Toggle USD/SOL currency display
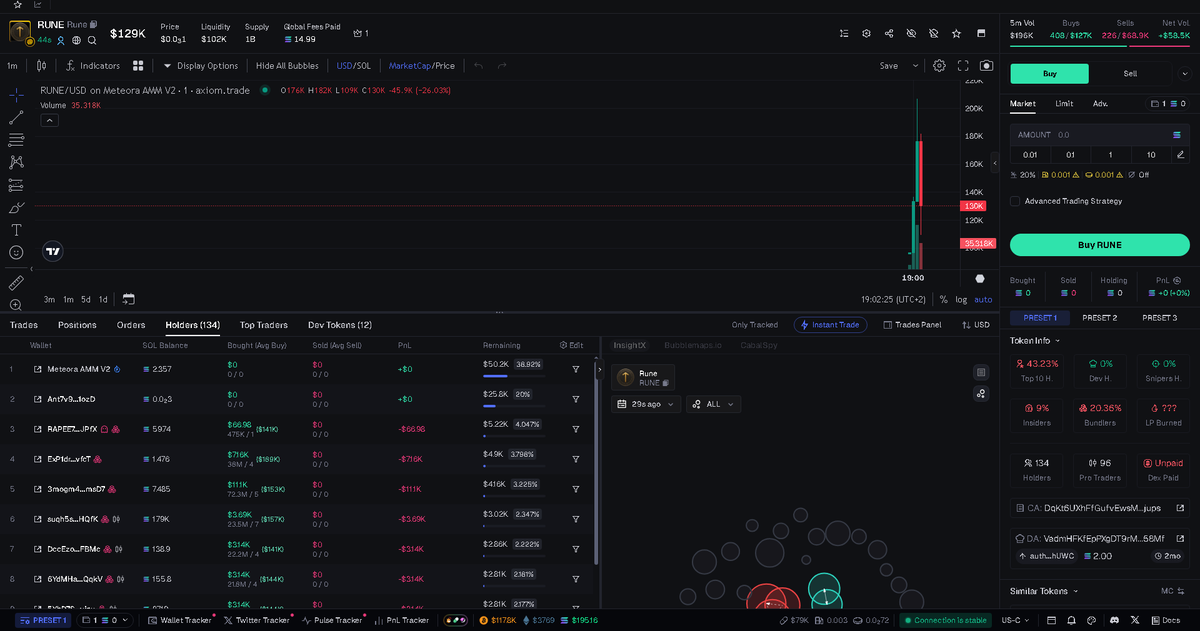Viewport: 1200px width, 631px height. pos(353,66)
